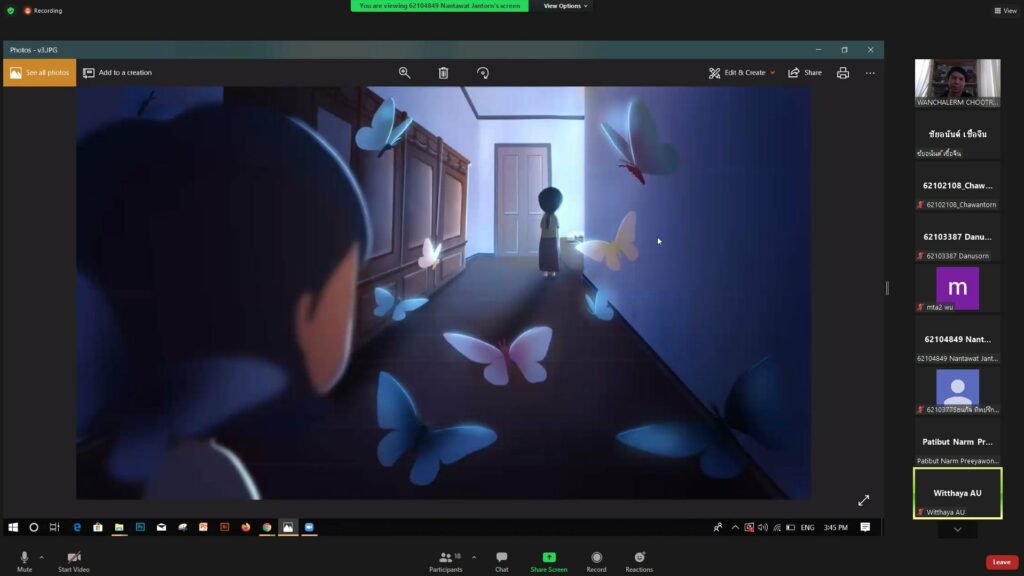Select the Rotate icon in Photos
This screenshot has height=576, width=1024.
click(x=483, y=72)
